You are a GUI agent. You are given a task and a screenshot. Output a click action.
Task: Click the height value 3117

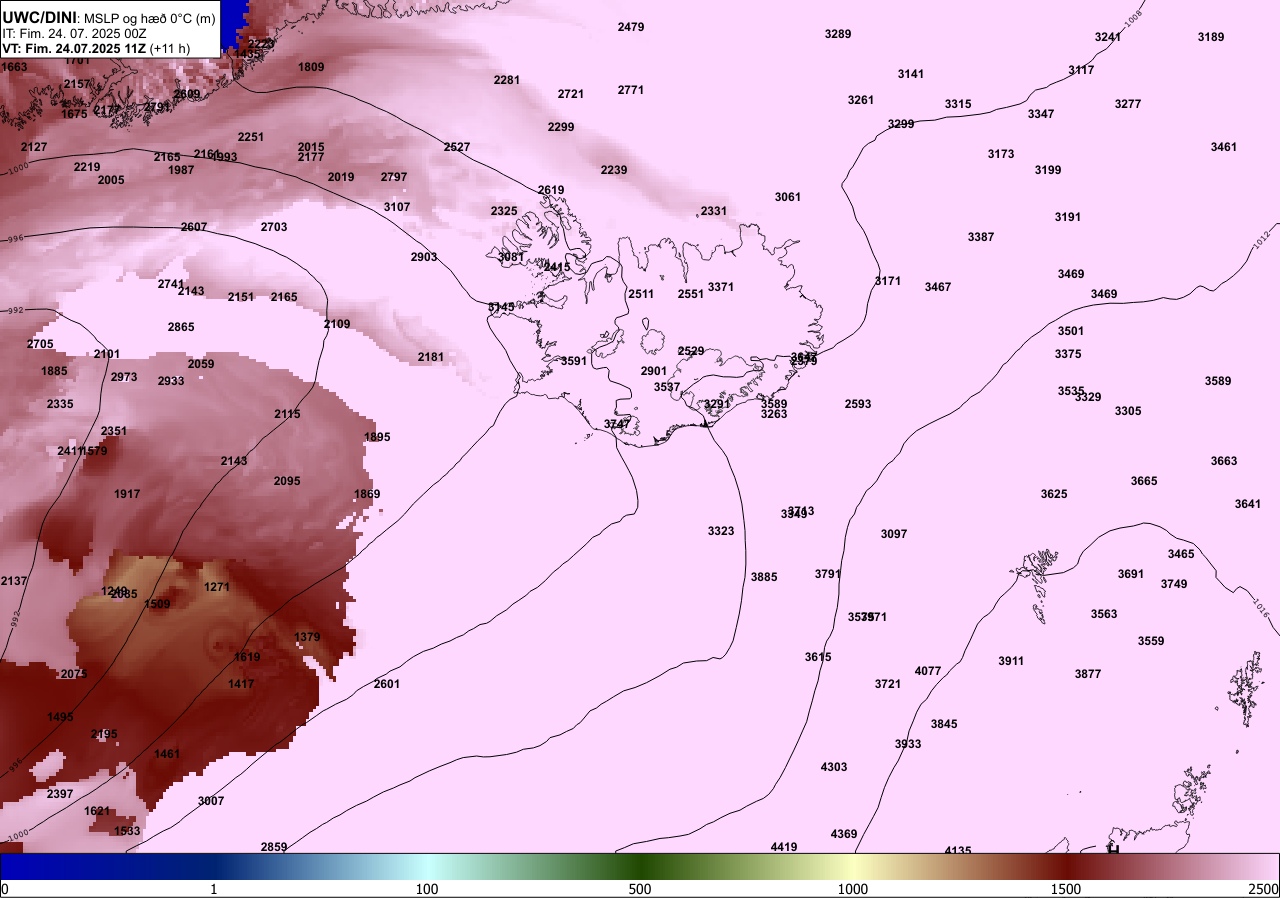pyautogui.click(x=1081, y=70)
